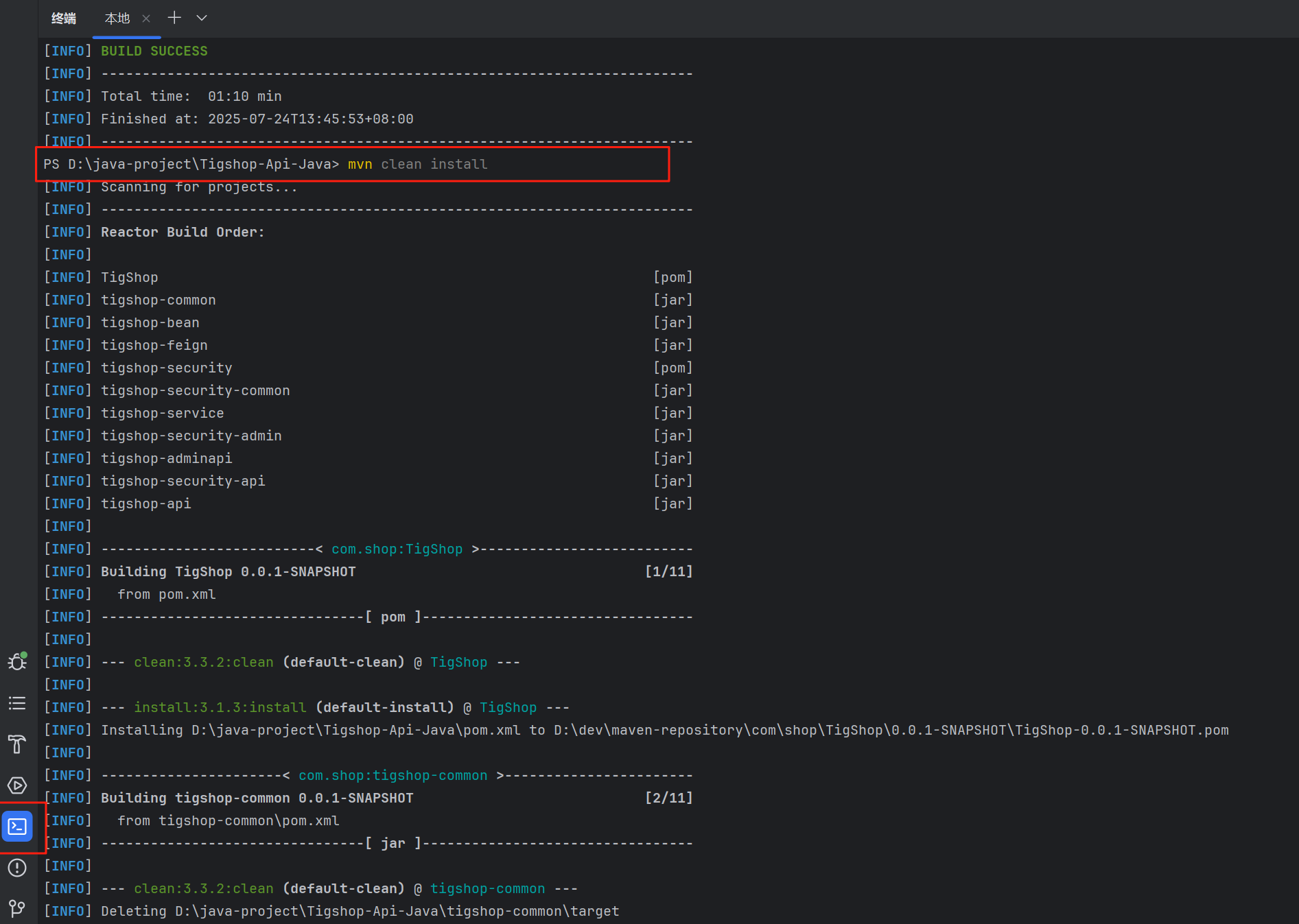Click the Reactor Build Order heading
The height and width of the screenshot is (924, 1299).
[x=183, y=232]
